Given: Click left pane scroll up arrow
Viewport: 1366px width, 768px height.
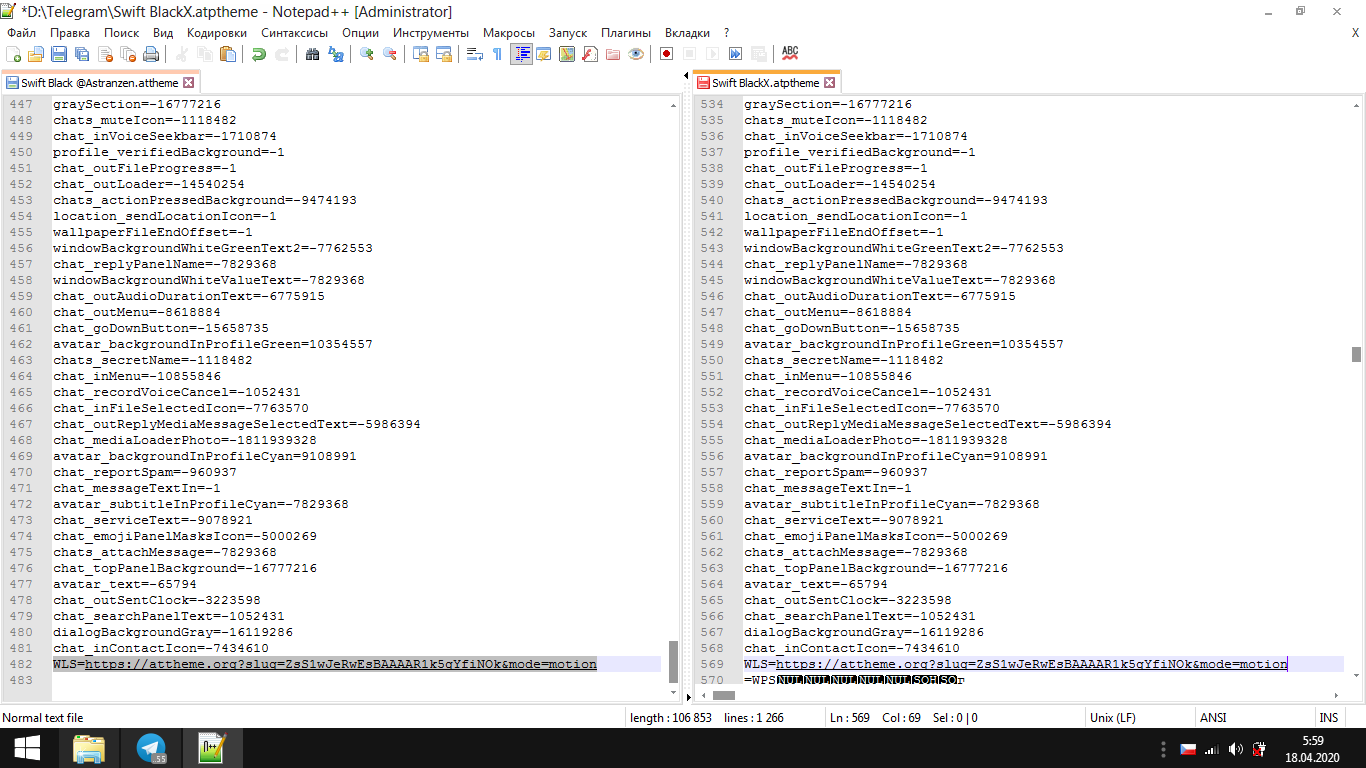Looking at the screenshot, I should [x=673, y=104].
